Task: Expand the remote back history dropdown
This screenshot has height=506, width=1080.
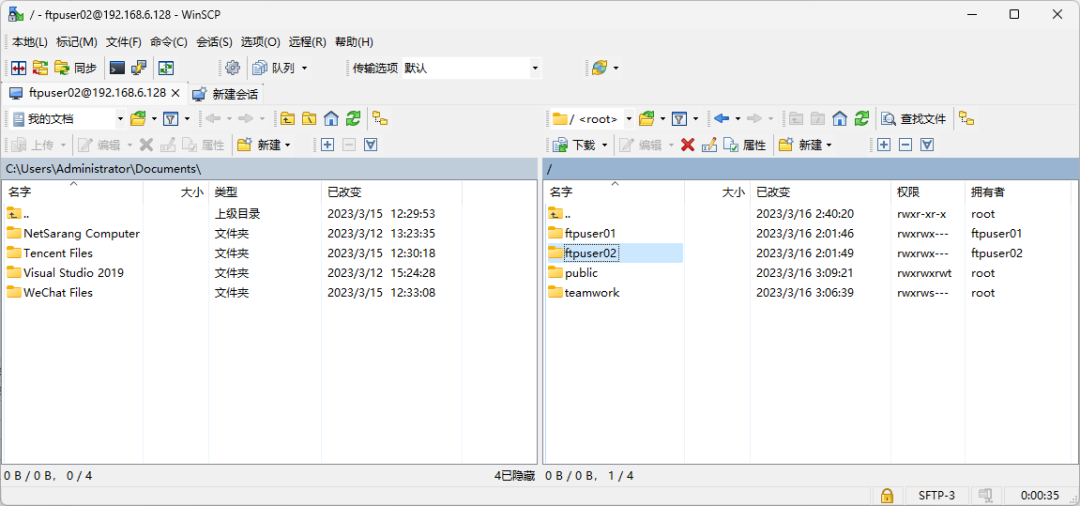Action: (738, 119)
